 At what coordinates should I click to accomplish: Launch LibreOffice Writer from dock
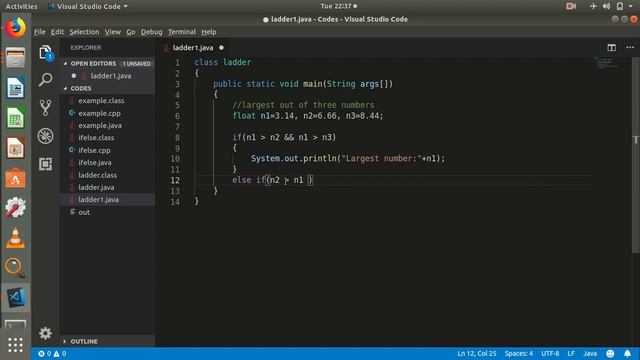16,88
